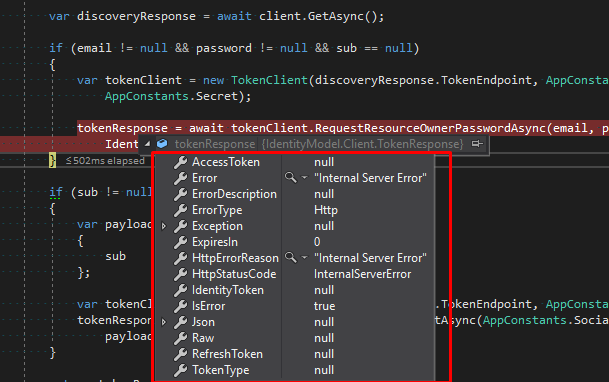Click the wrench icon beside IdentityToken
The image size is (609, 382).
(x=180, y=290)
